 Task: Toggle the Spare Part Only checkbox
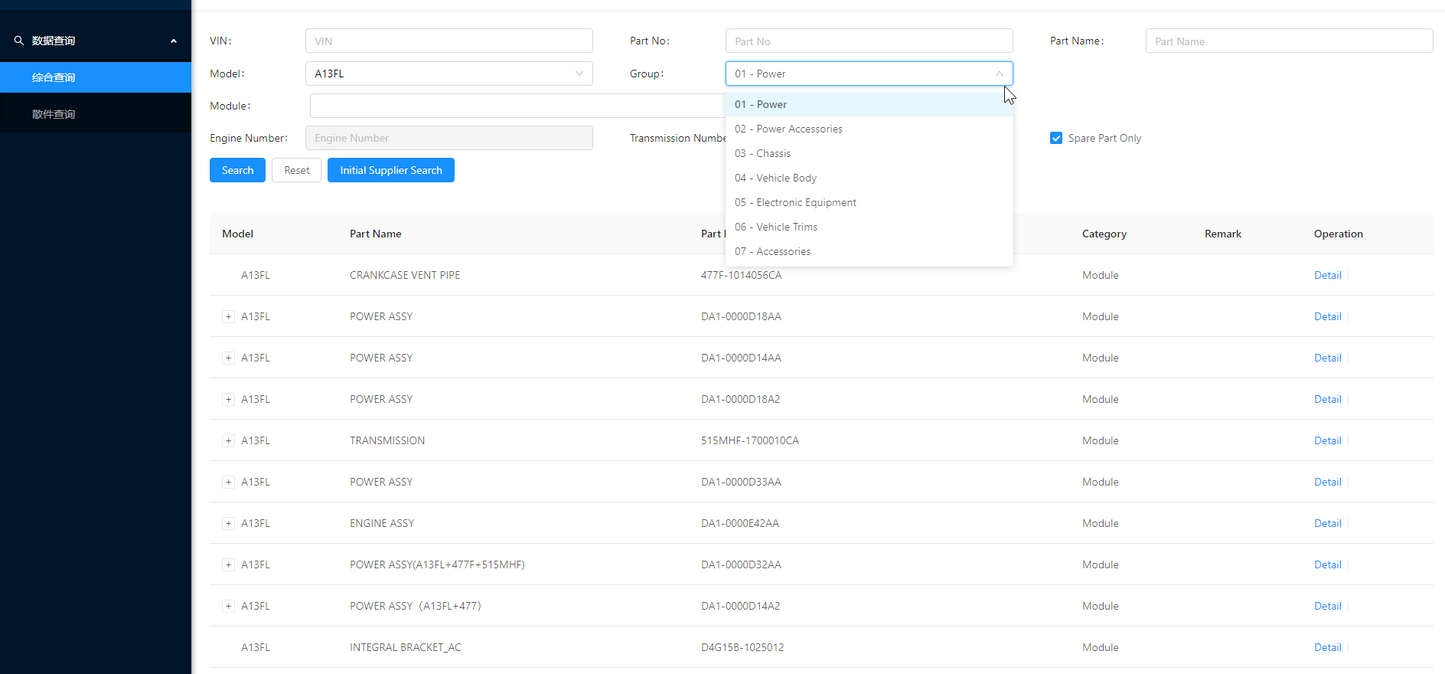(1056, 138)
